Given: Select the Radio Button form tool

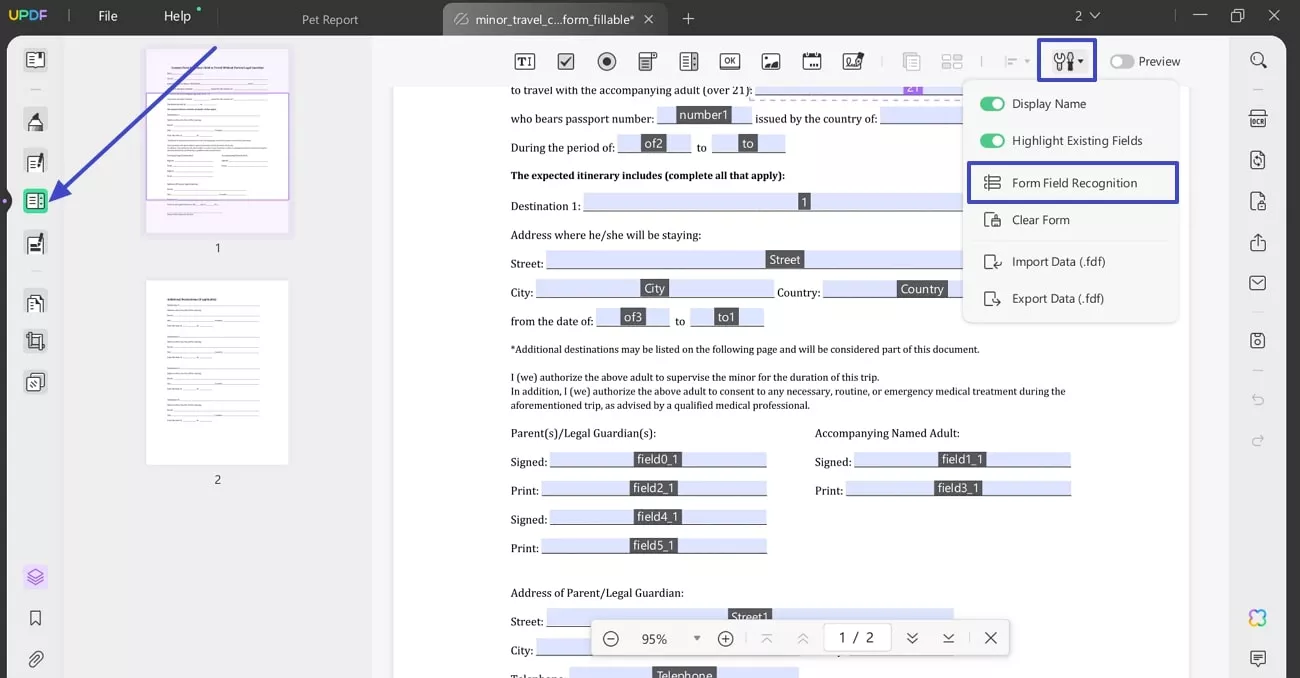Looking at the screenshot, I should click(x=607, y=61).
